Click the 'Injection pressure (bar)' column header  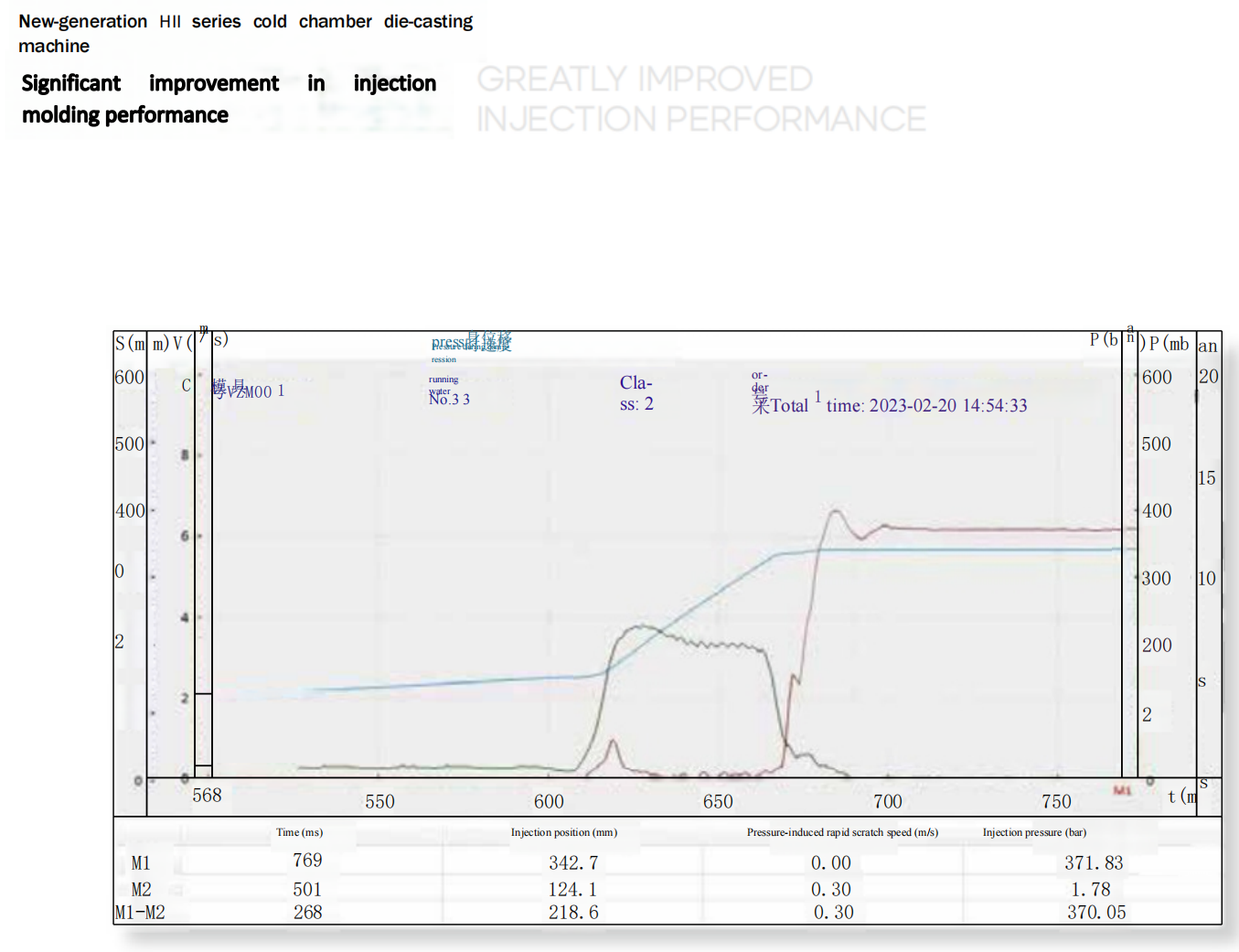tap(1034, 832)
